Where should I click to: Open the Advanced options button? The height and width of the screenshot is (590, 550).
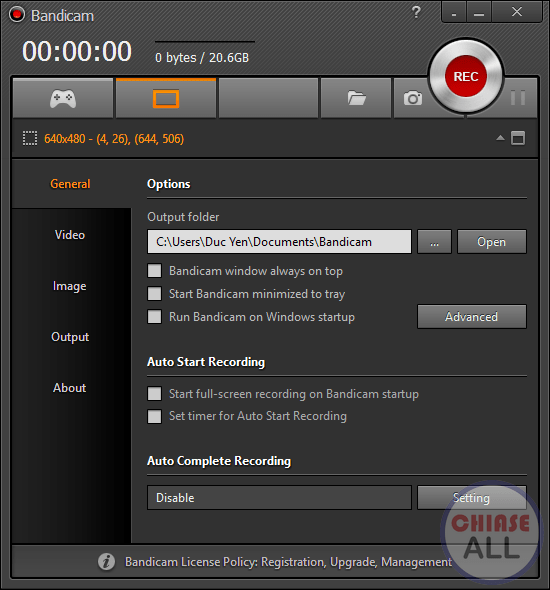pos(472,316)
